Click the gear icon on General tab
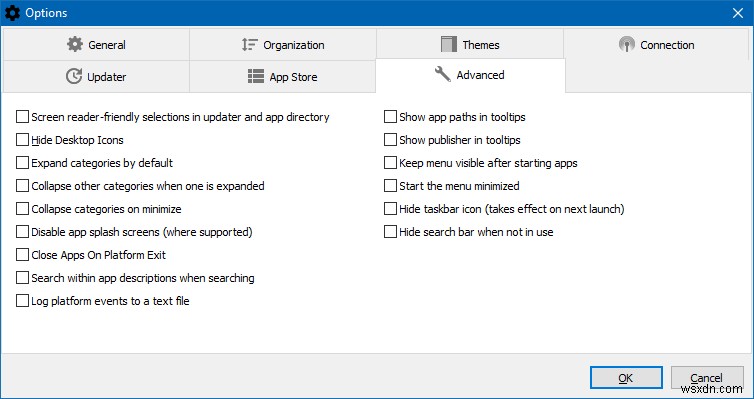This screenshot has width=754, height=399. 75,44
